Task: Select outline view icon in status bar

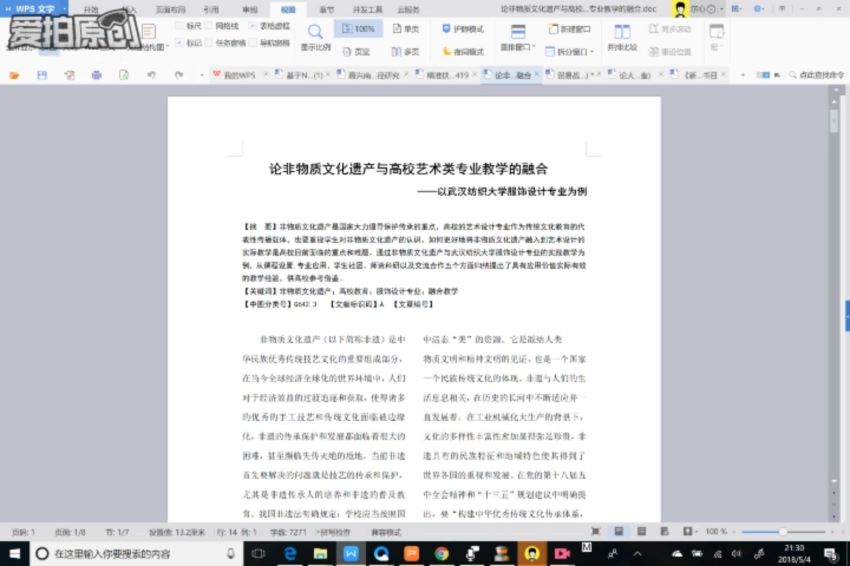Action: coord(641,532)
